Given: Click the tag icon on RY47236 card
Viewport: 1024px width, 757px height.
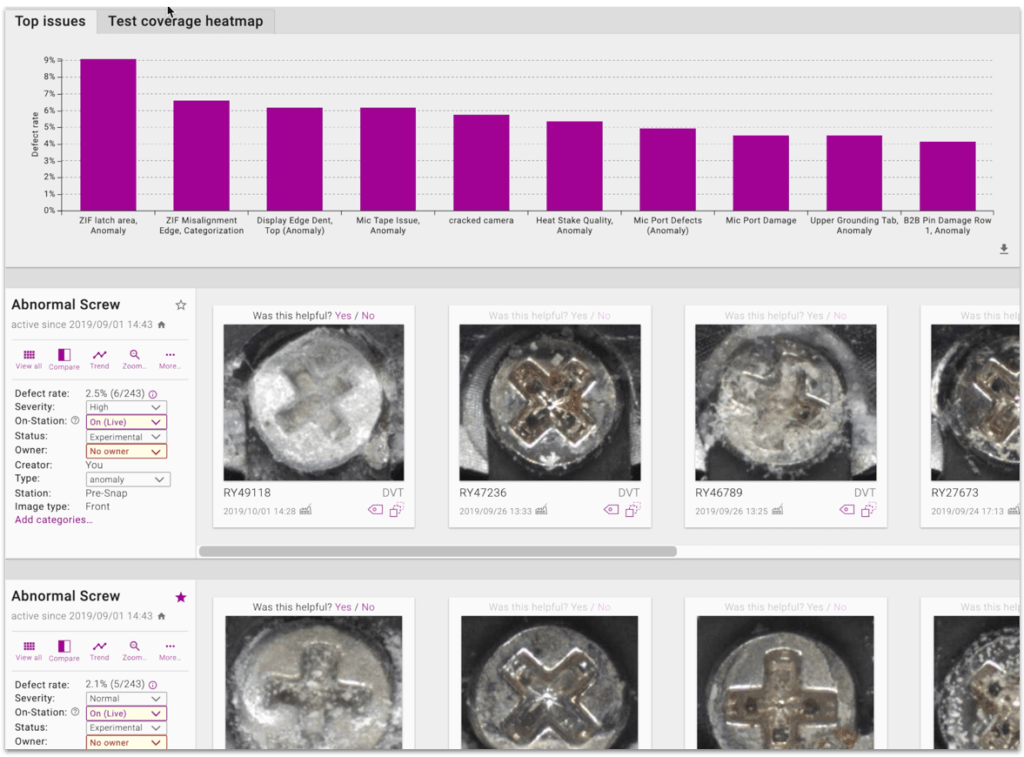Looking at the screenshot, I should [611, 509].
